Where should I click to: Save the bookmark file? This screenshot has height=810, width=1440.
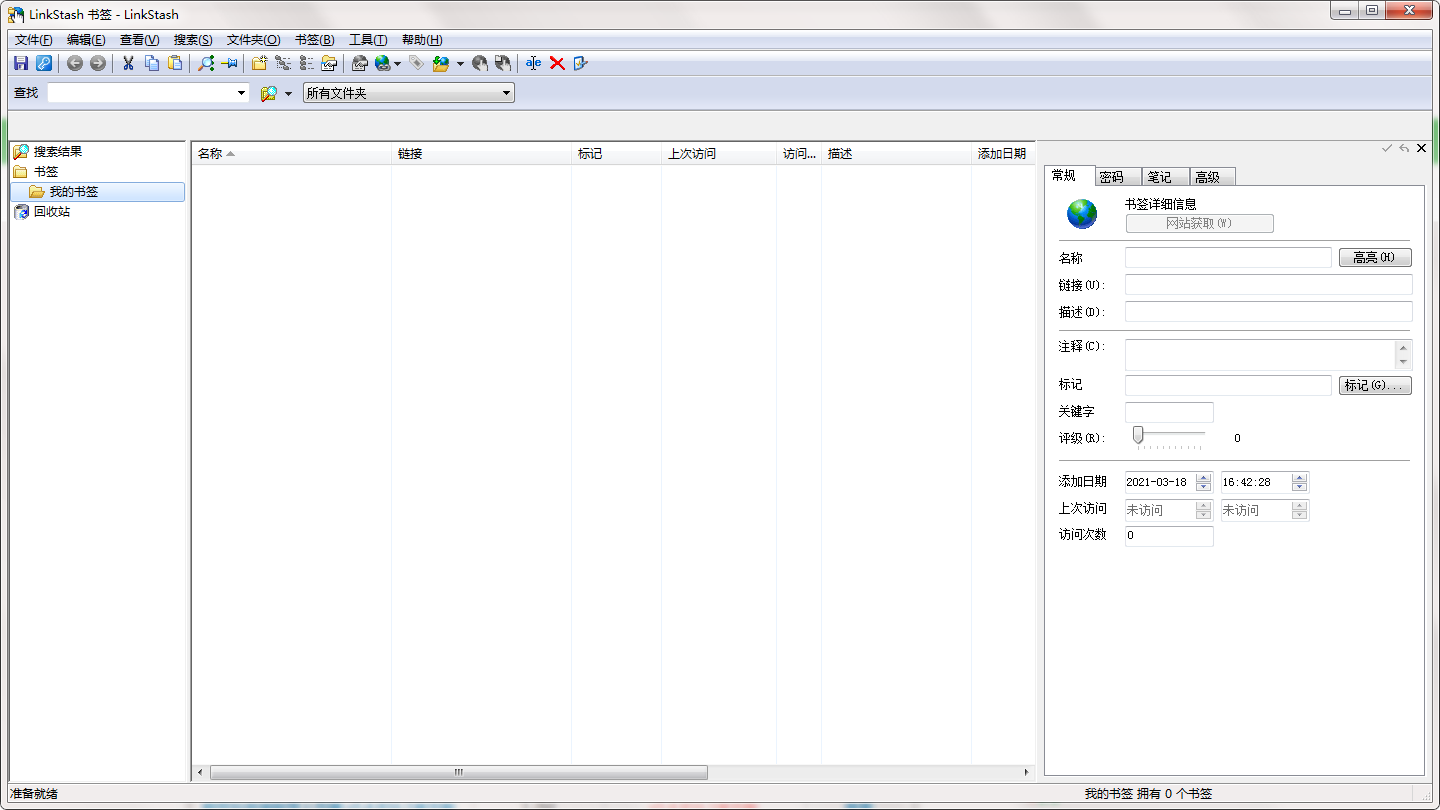click(21, 63)
